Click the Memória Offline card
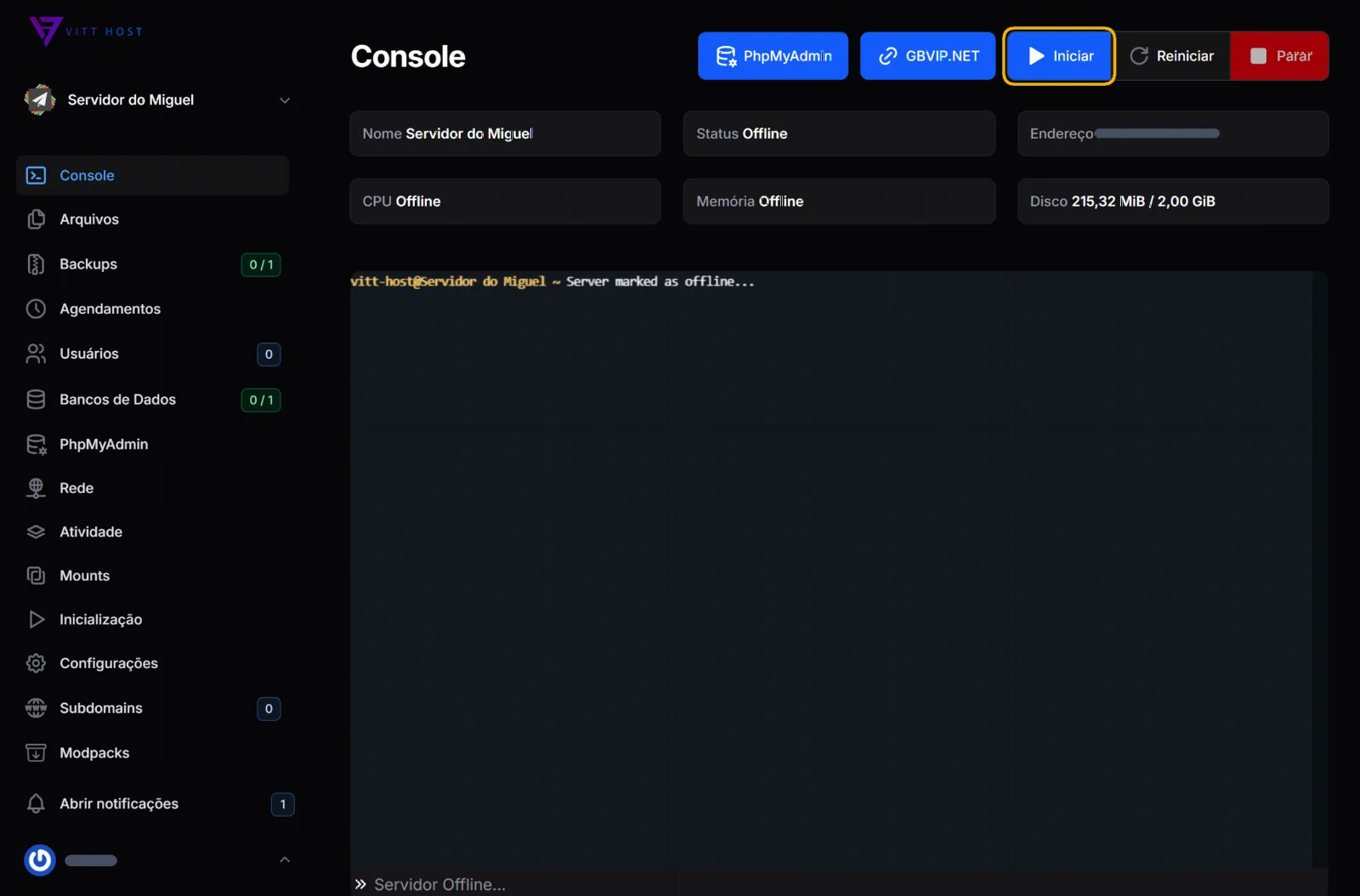The height and width of the screenshot is (896, 1360). [840, 201]
